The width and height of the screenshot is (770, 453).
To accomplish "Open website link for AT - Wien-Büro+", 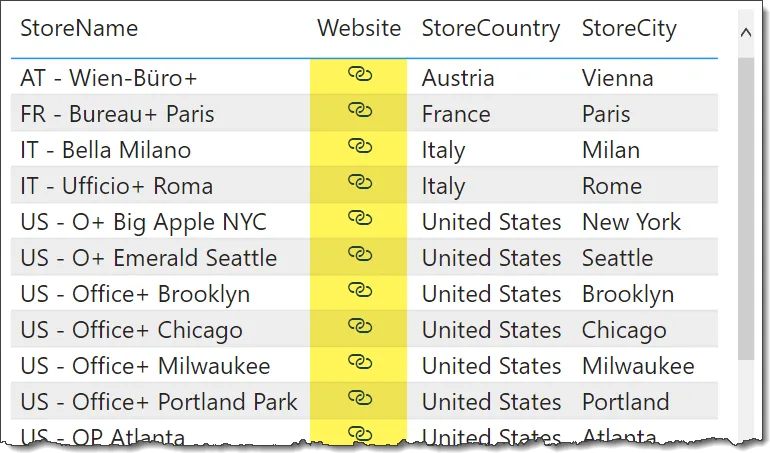I will point(359,74).
